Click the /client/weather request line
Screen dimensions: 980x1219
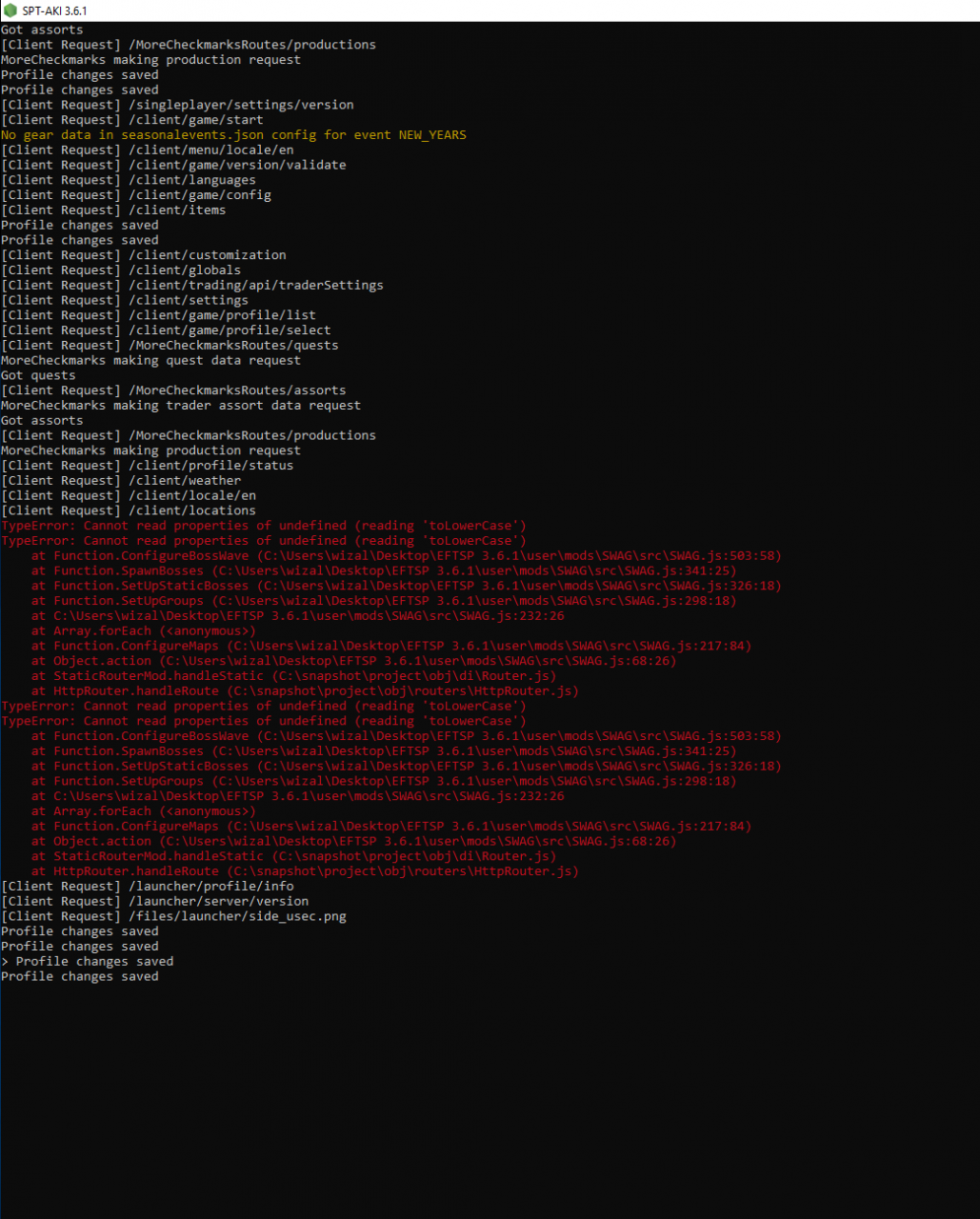(x=121, y=481)
